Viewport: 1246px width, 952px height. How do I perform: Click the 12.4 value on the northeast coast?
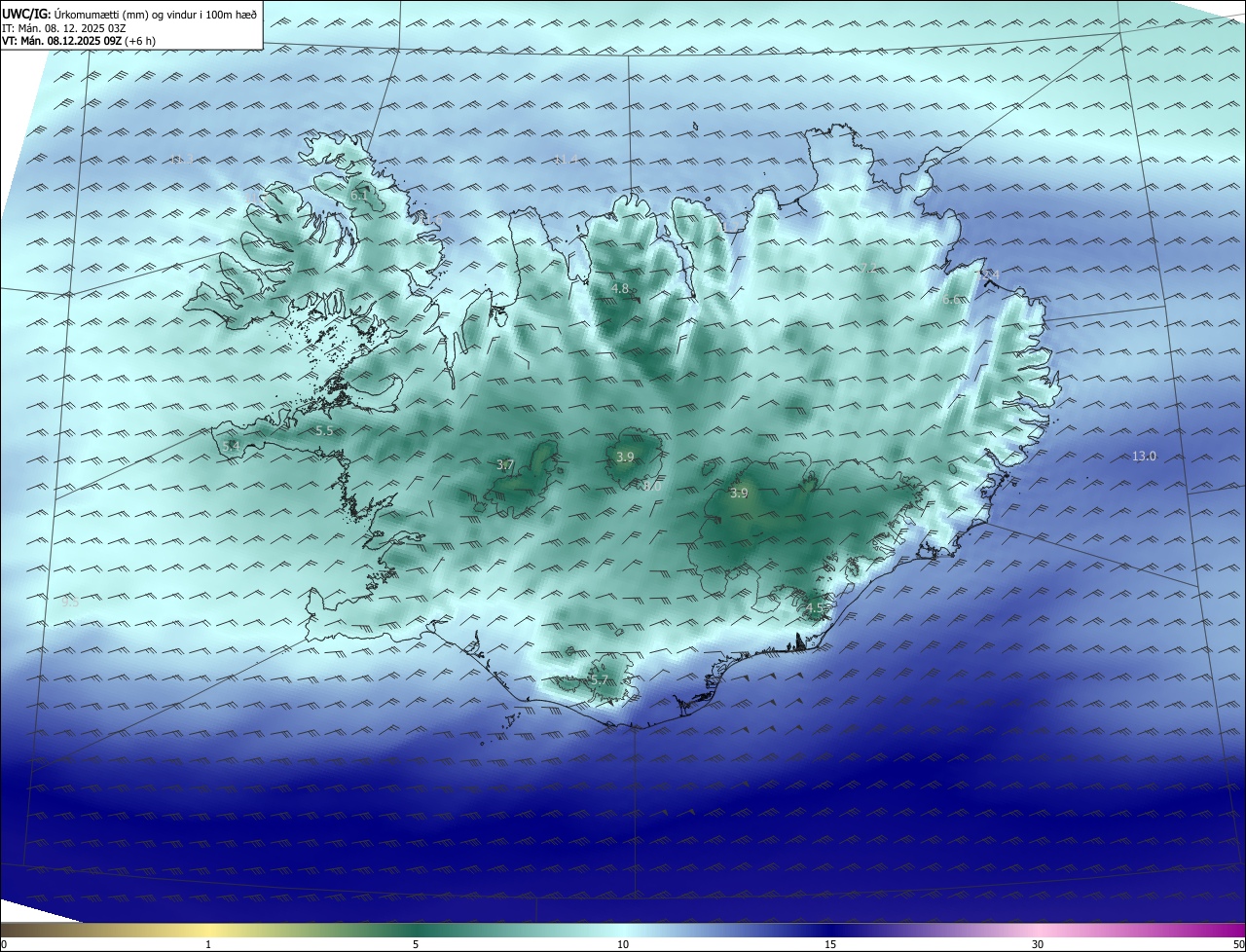click(x=988, y=275)
